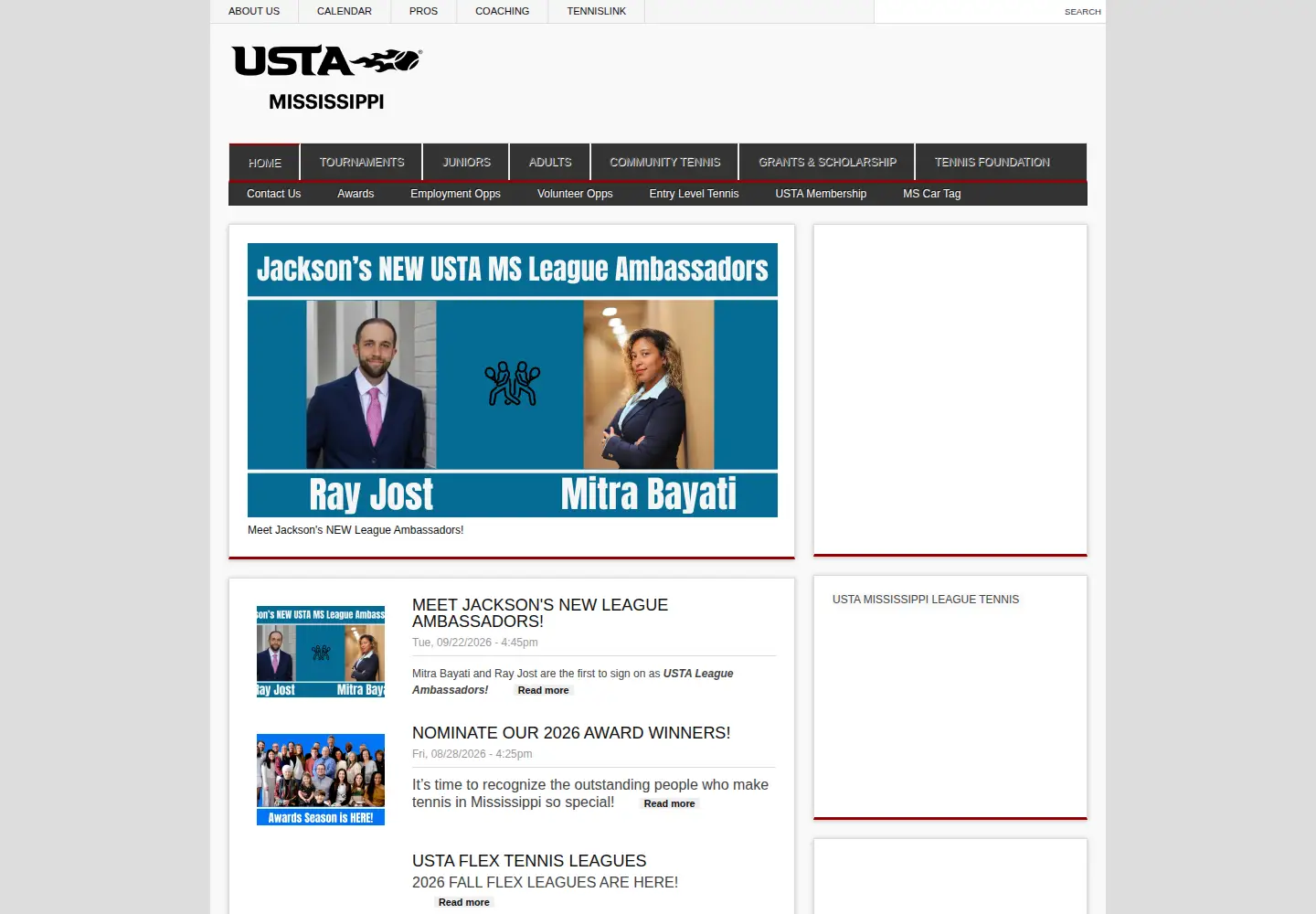
Task: Select the Home navigation tab
Action: pos(264,163)
